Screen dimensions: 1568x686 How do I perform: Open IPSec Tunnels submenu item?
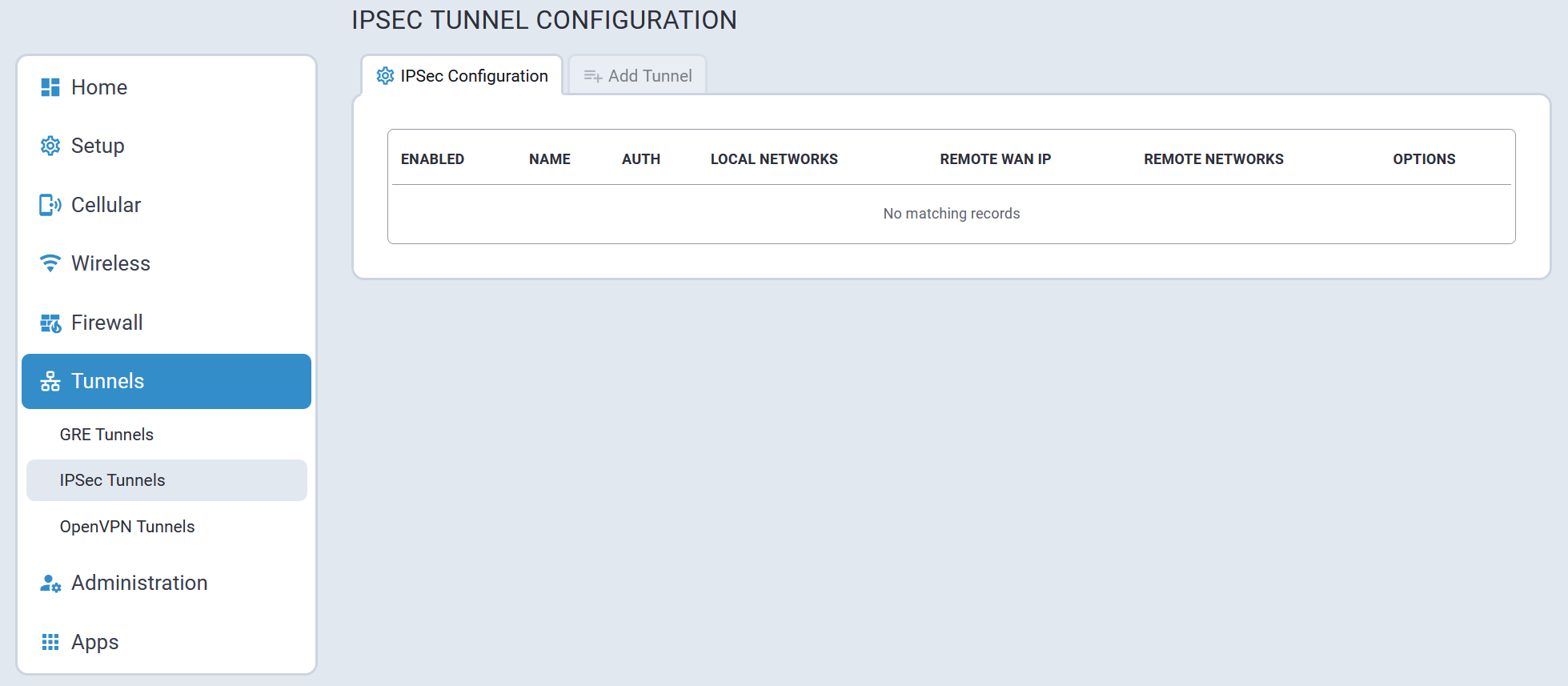(x=112, y=480)
